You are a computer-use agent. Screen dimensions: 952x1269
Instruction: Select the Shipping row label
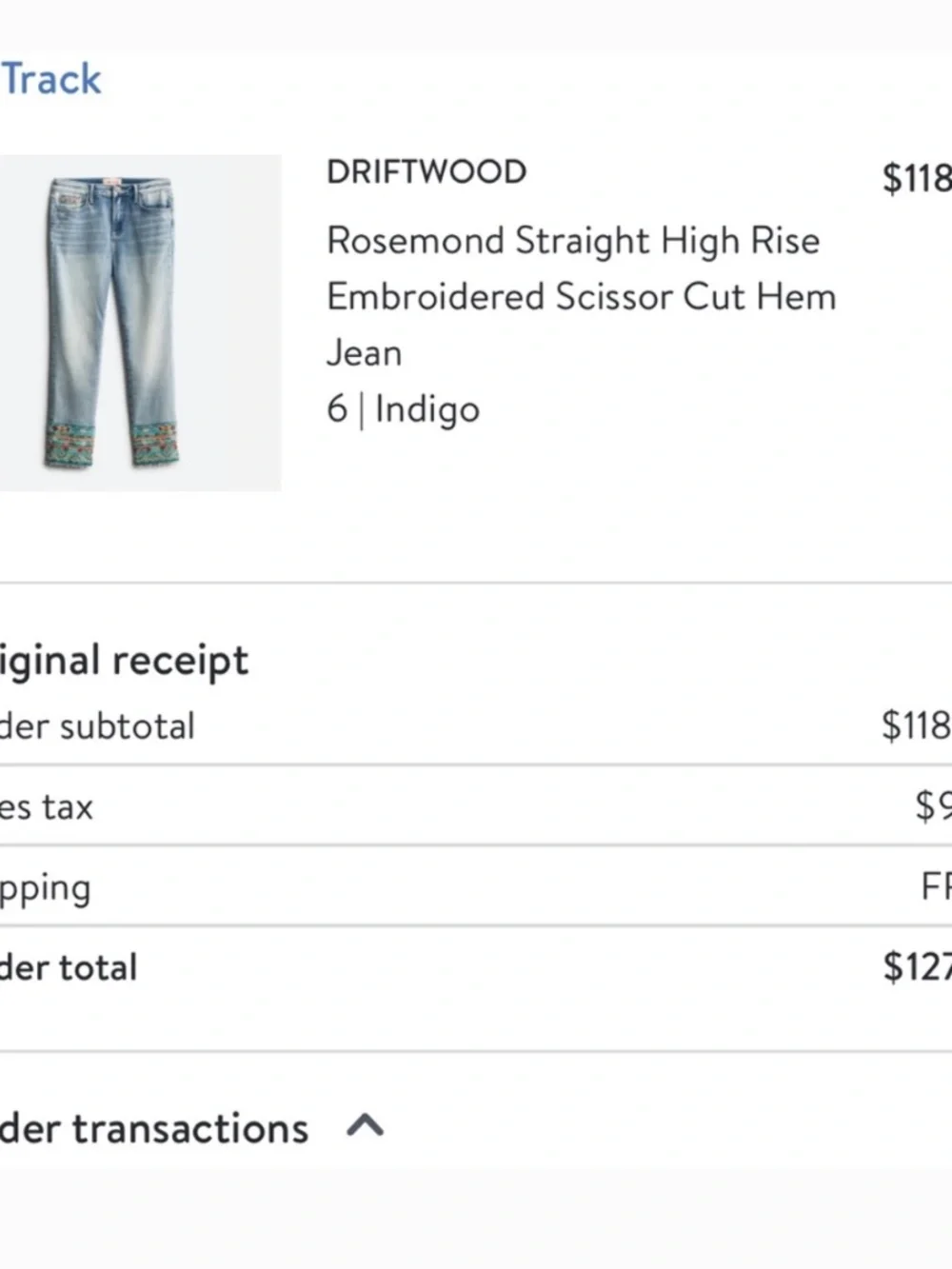[x=46, y=889]
